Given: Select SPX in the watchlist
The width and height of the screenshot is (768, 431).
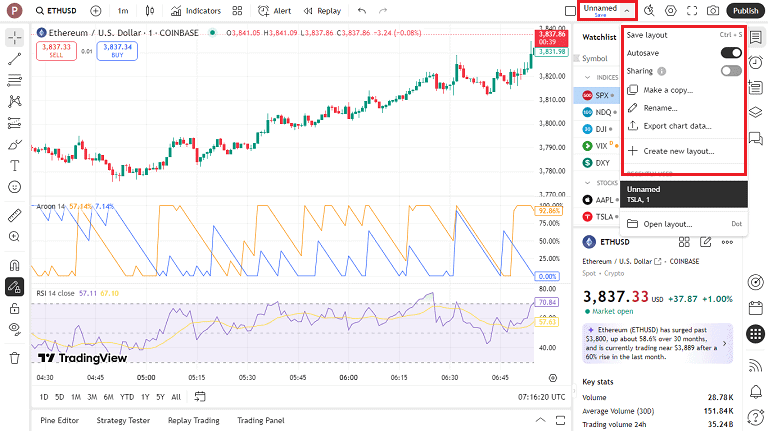Looking at the screenshot, I should [597, 95].
